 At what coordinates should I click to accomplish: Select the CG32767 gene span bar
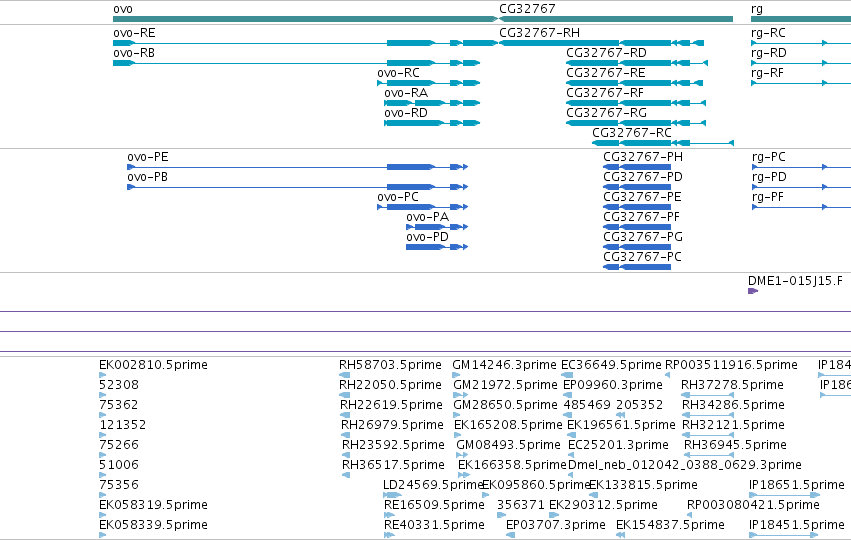616,19
